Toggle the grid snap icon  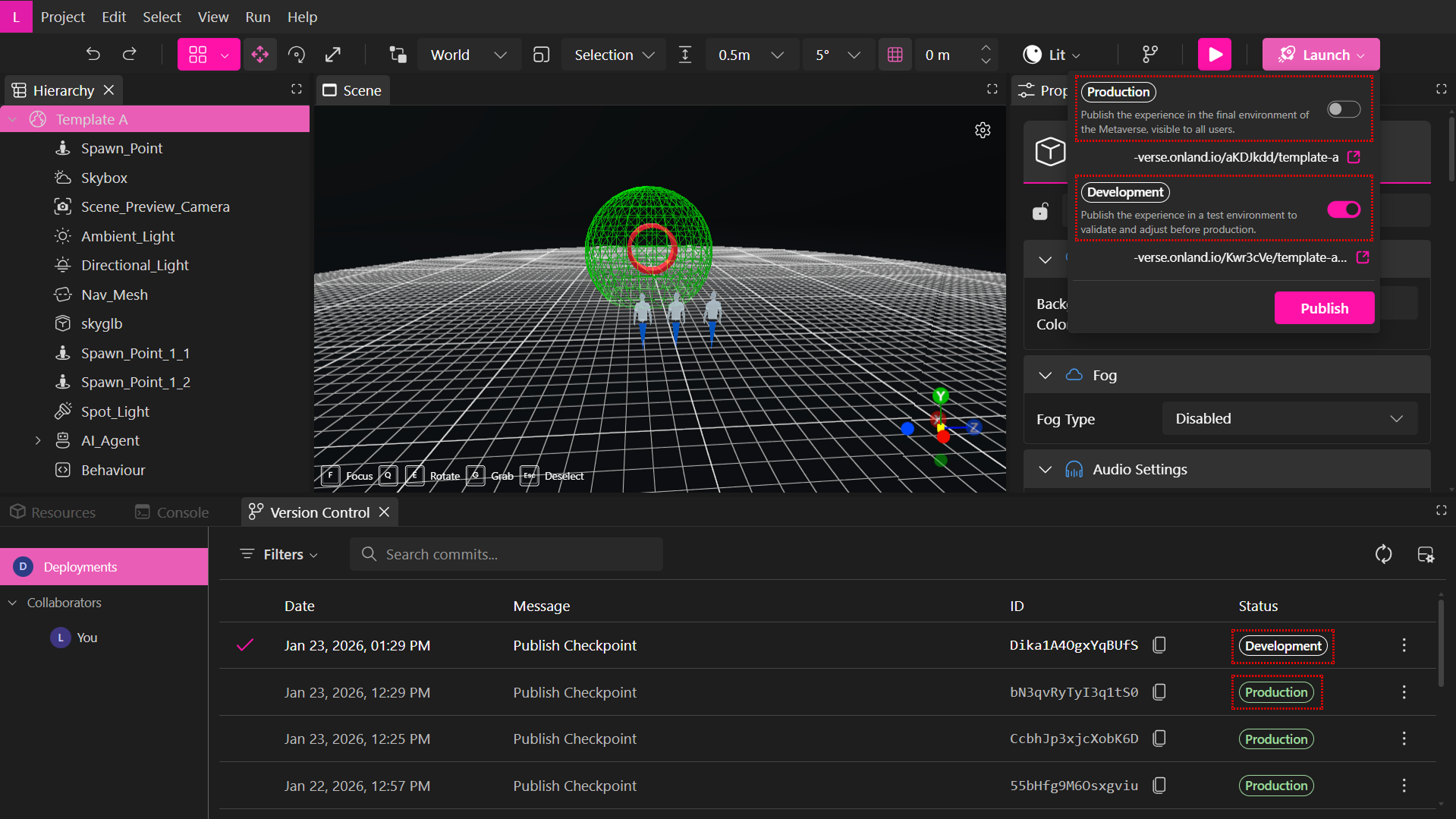[895, 55]
